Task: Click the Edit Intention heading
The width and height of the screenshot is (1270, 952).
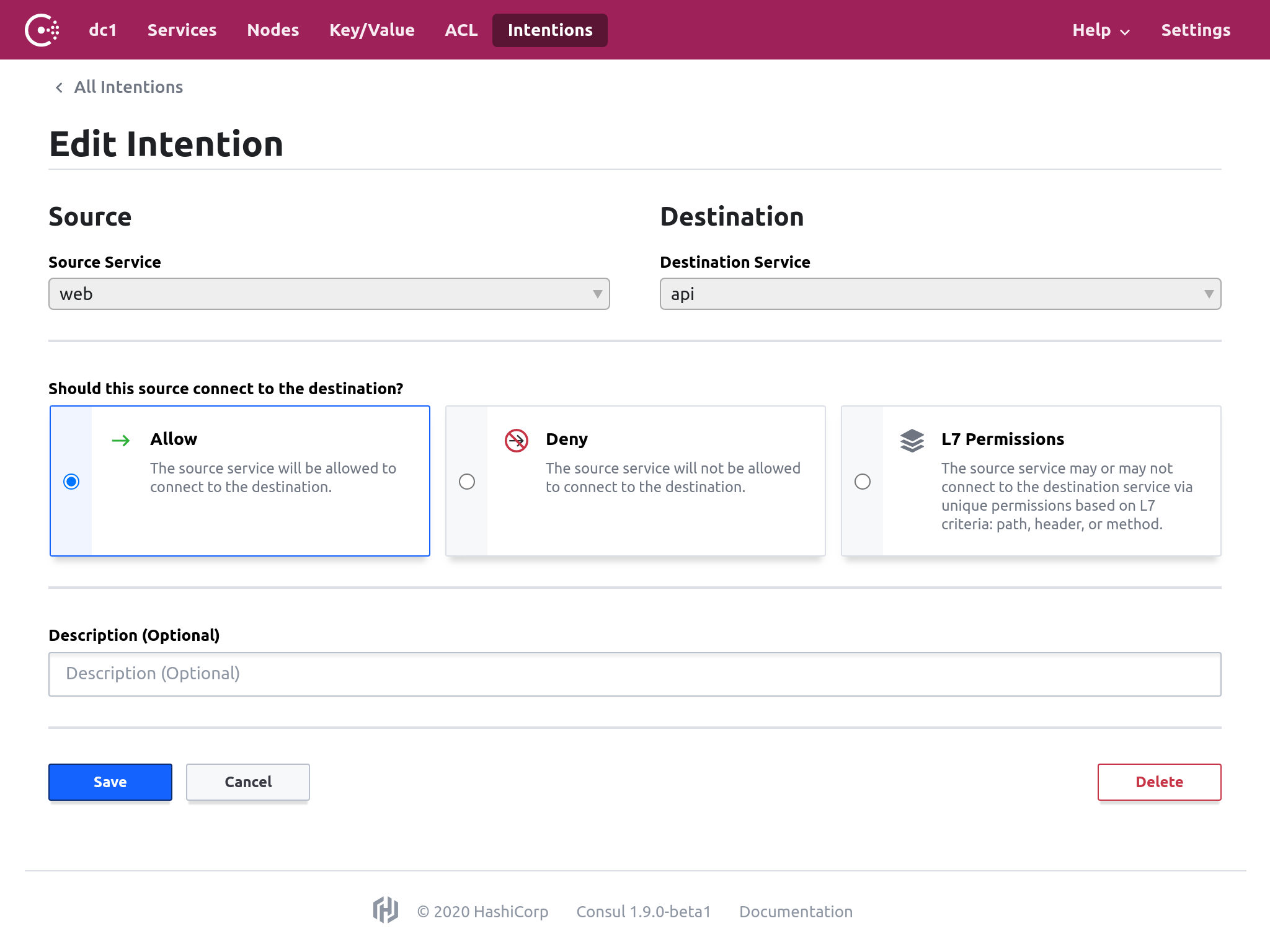Action: click(166, 144)
